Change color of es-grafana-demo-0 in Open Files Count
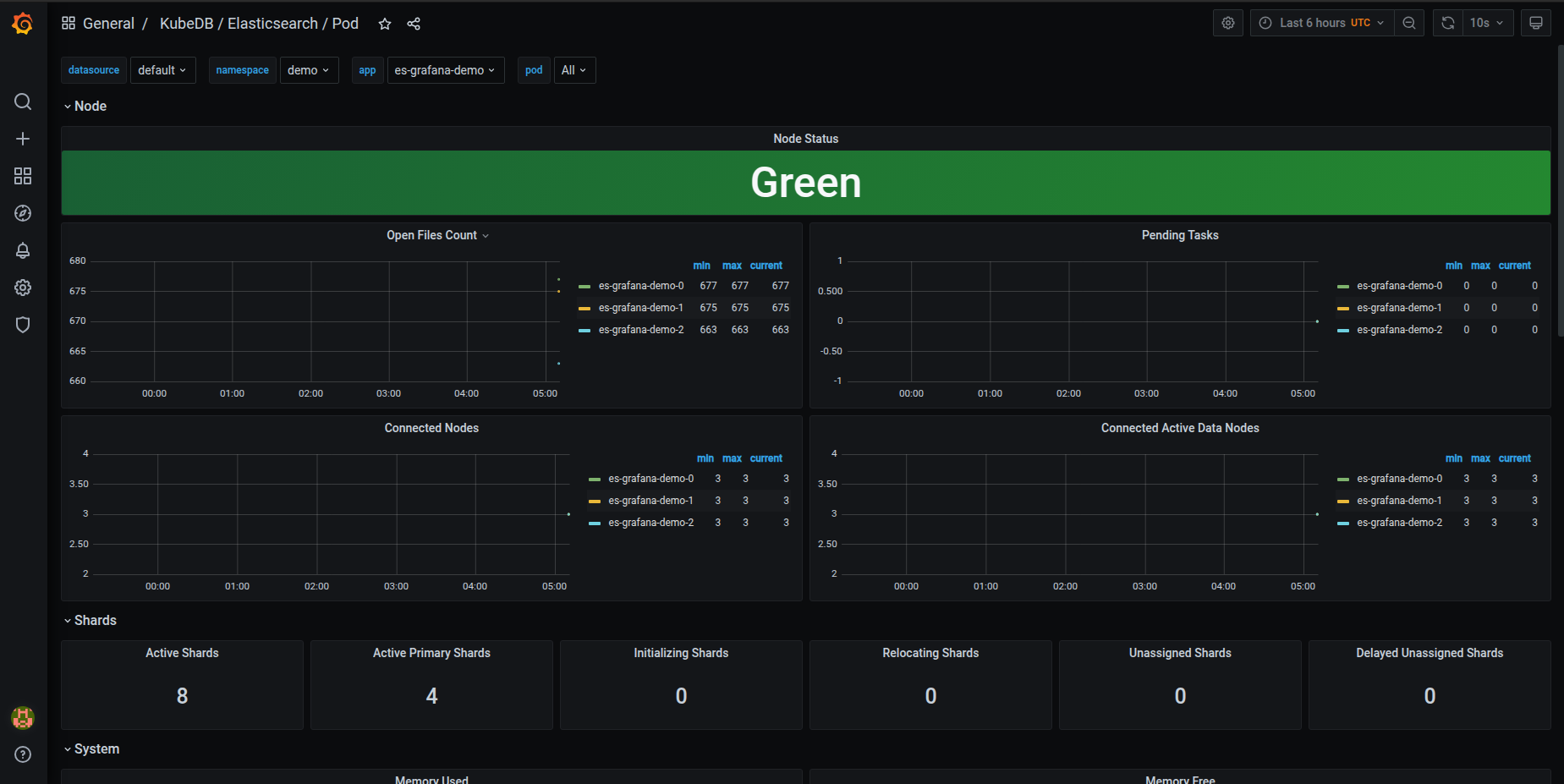The width and height of the screenshot is (1564, 784). [x=584, y=287]
